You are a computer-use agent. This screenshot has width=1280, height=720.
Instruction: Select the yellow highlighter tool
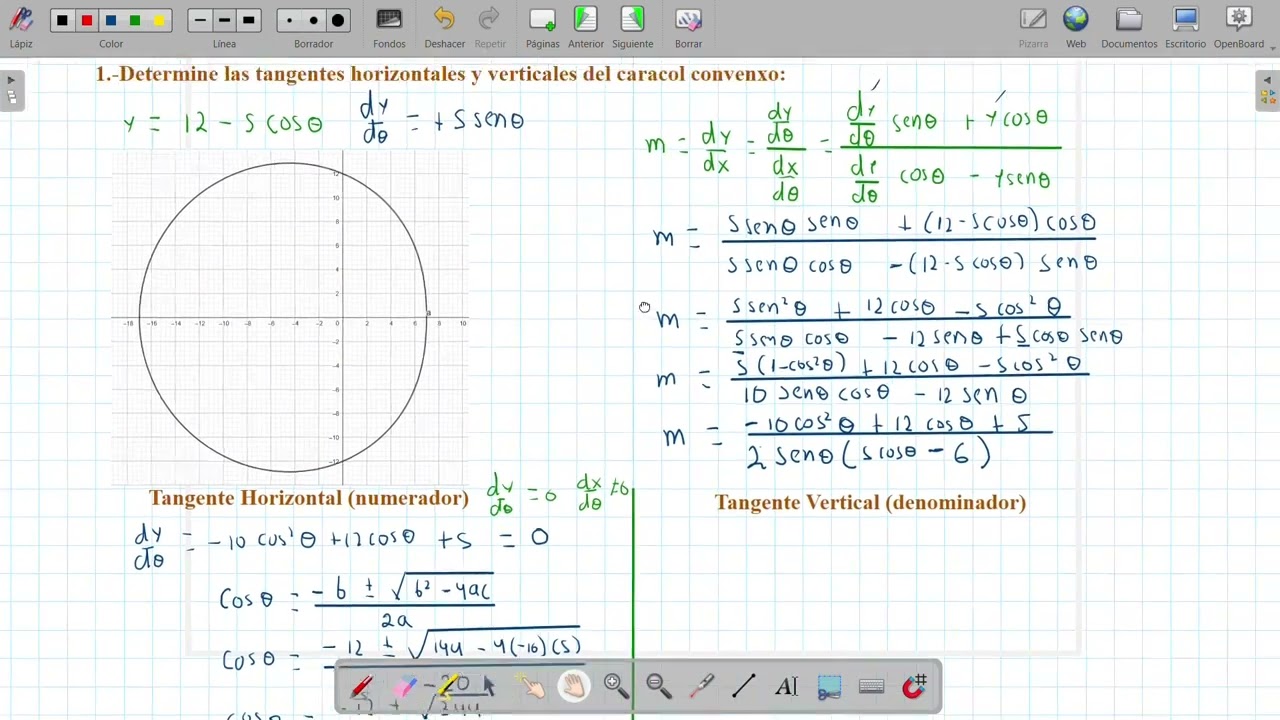(x=448, y=686)
